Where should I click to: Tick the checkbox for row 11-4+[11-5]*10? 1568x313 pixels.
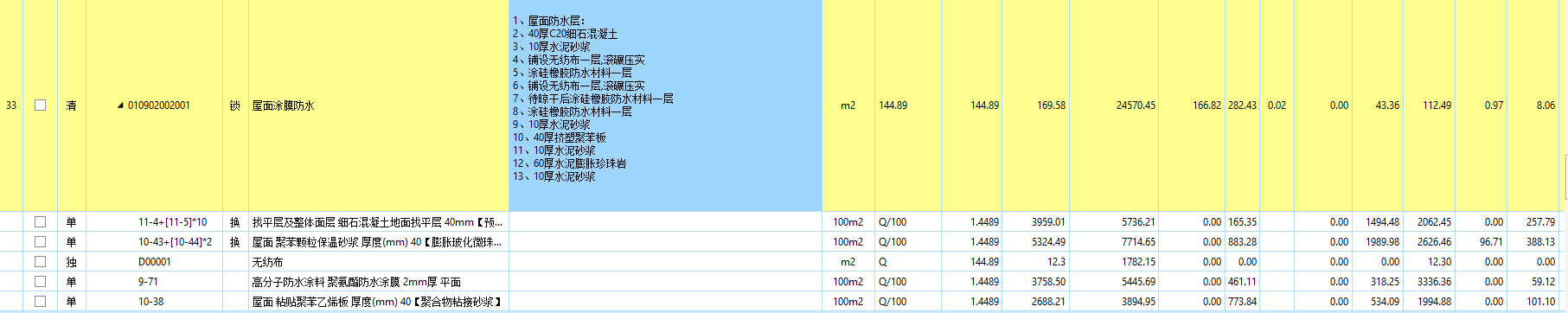coord(40,222)
